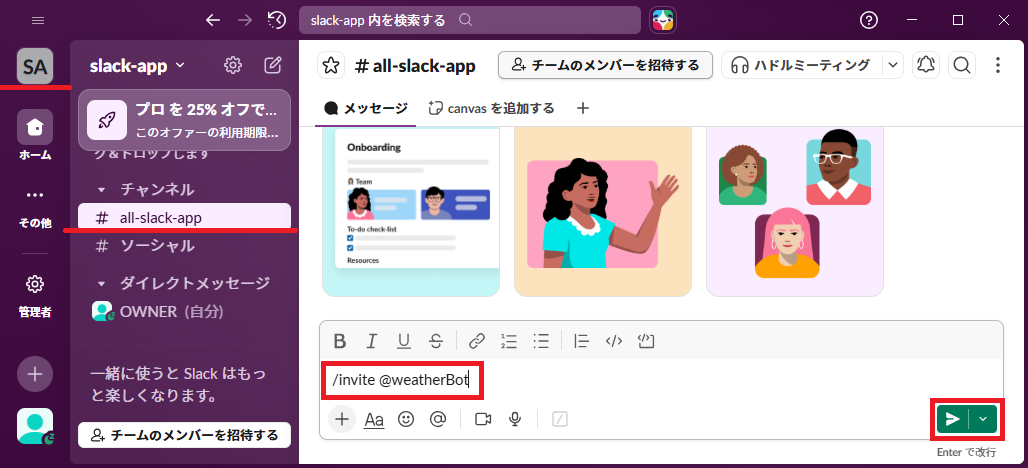The width and height of the screenshot is (1028, 468).
Task: Collapse the チャンネル section
Action: click(x=102, y=190)
